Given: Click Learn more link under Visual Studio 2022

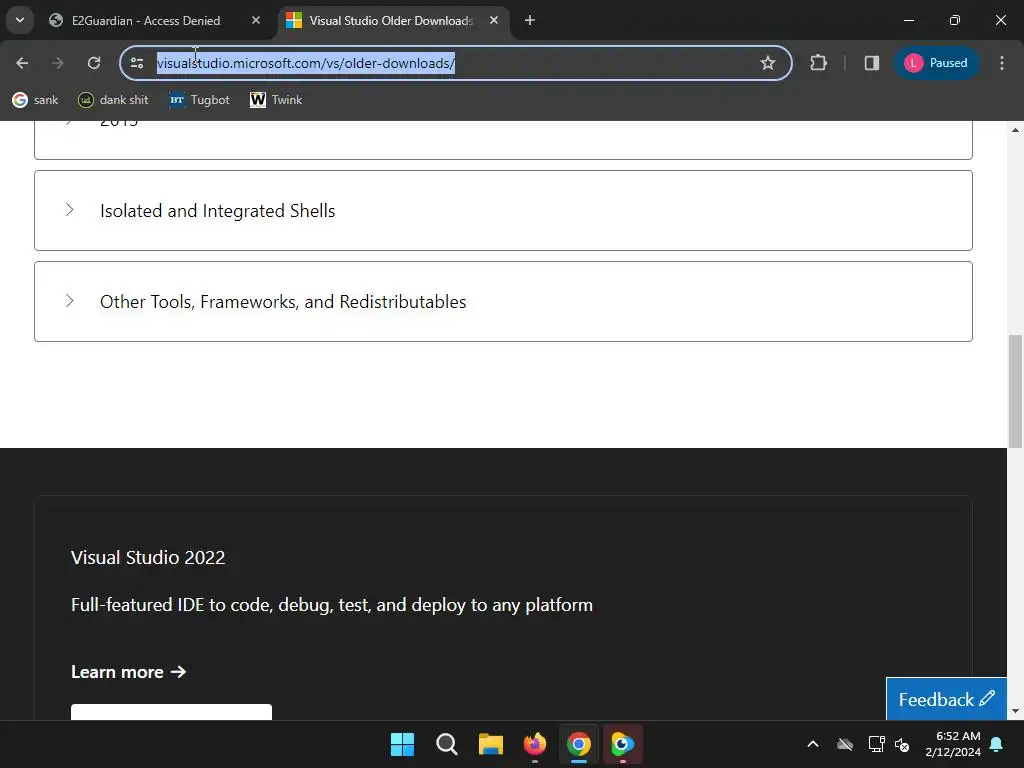Looking at the screenshot, I should 128,672.
